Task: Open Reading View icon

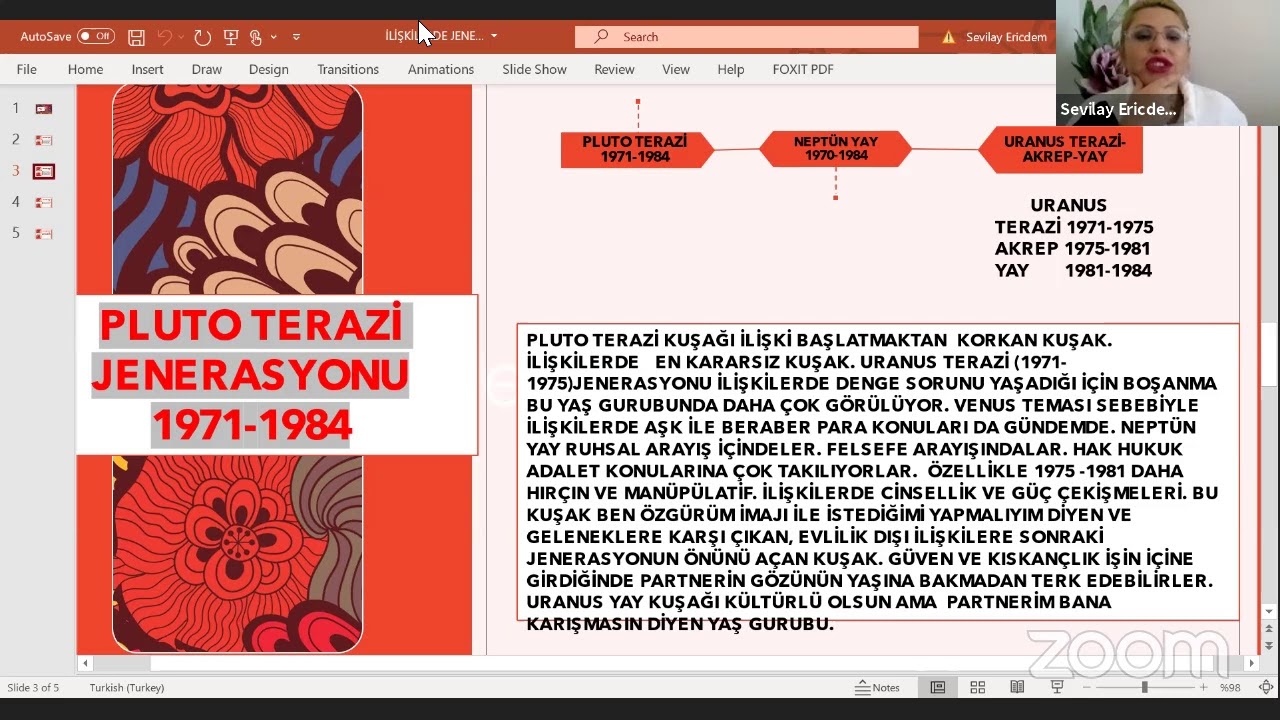Action: click(1017, 687)
